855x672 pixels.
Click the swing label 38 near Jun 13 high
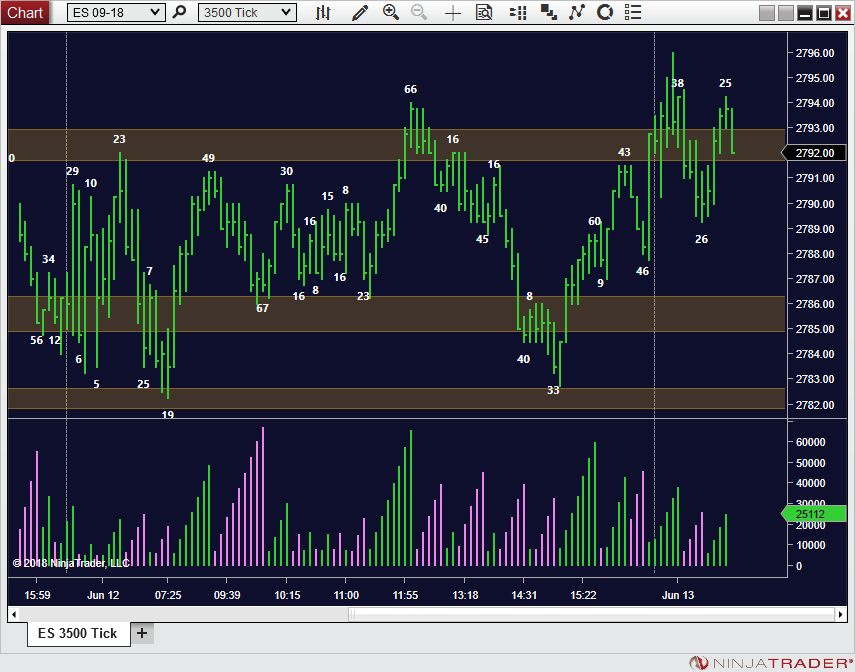click(677, 83)
